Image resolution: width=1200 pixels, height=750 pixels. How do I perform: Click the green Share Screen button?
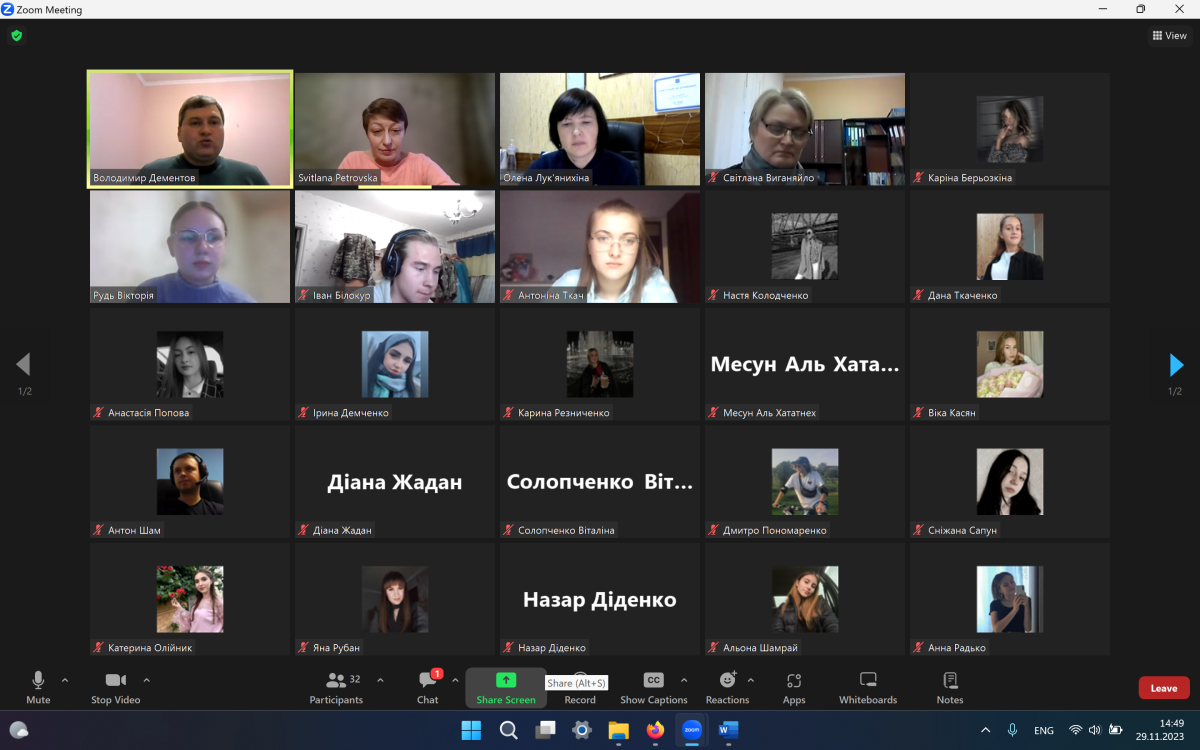click(x=506, y=687)
